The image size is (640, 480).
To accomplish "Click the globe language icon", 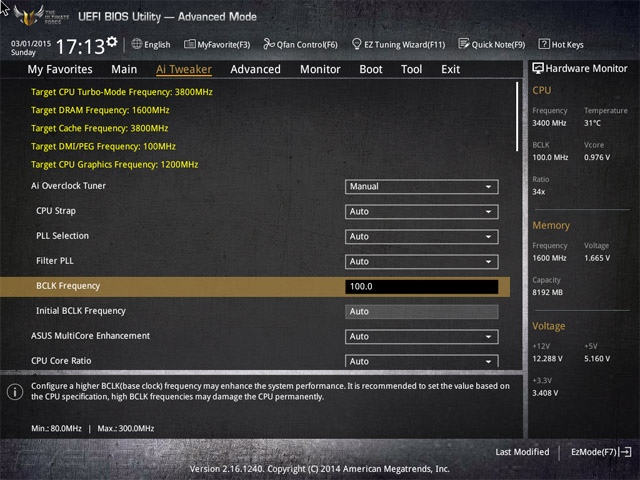I will click(x=137, y=44).
